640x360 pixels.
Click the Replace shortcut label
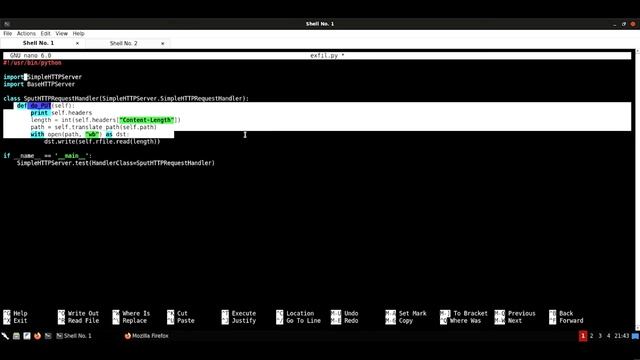(135, 321)
